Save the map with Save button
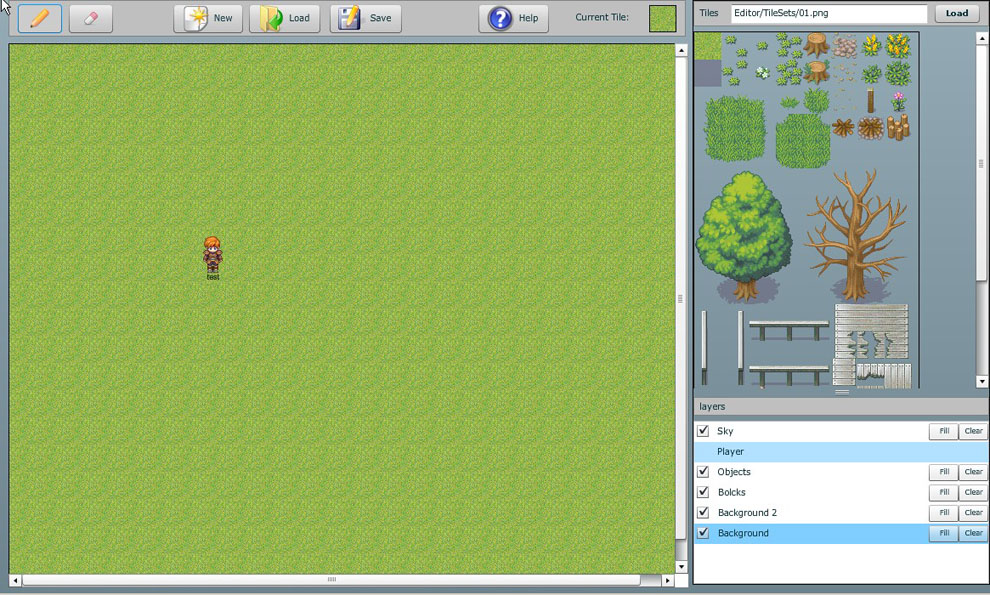The image size is (990, 595). coord(365,18)
